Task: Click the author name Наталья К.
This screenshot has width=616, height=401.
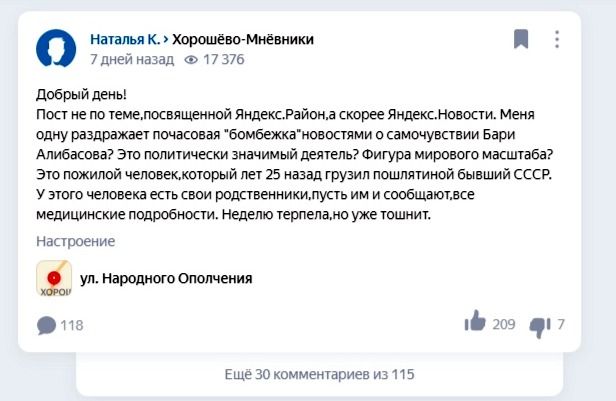Action: click(125, 39)
